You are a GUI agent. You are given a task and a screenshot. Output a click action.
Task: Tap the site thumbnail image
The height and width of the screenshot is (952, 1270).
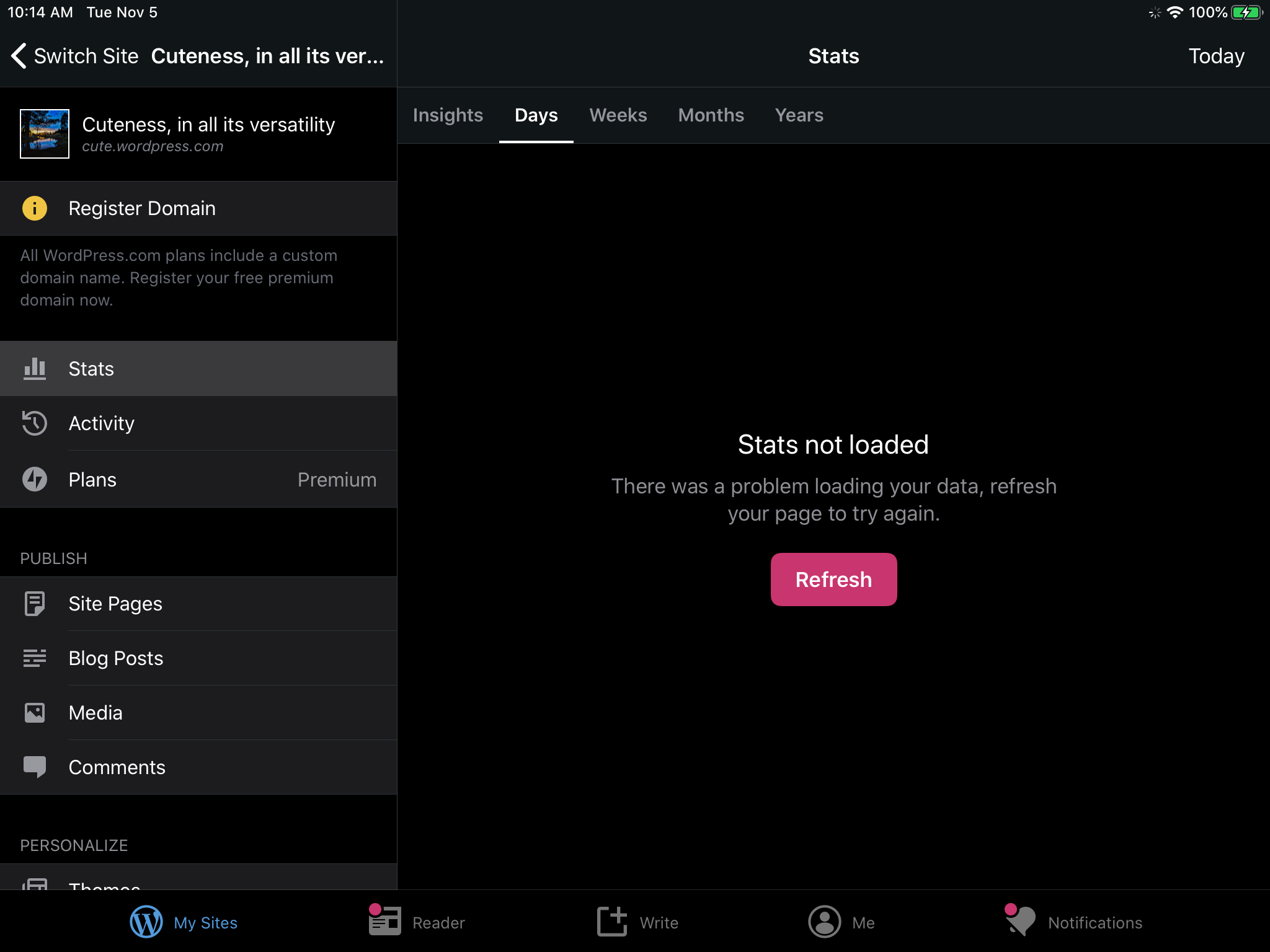point(45,134)
